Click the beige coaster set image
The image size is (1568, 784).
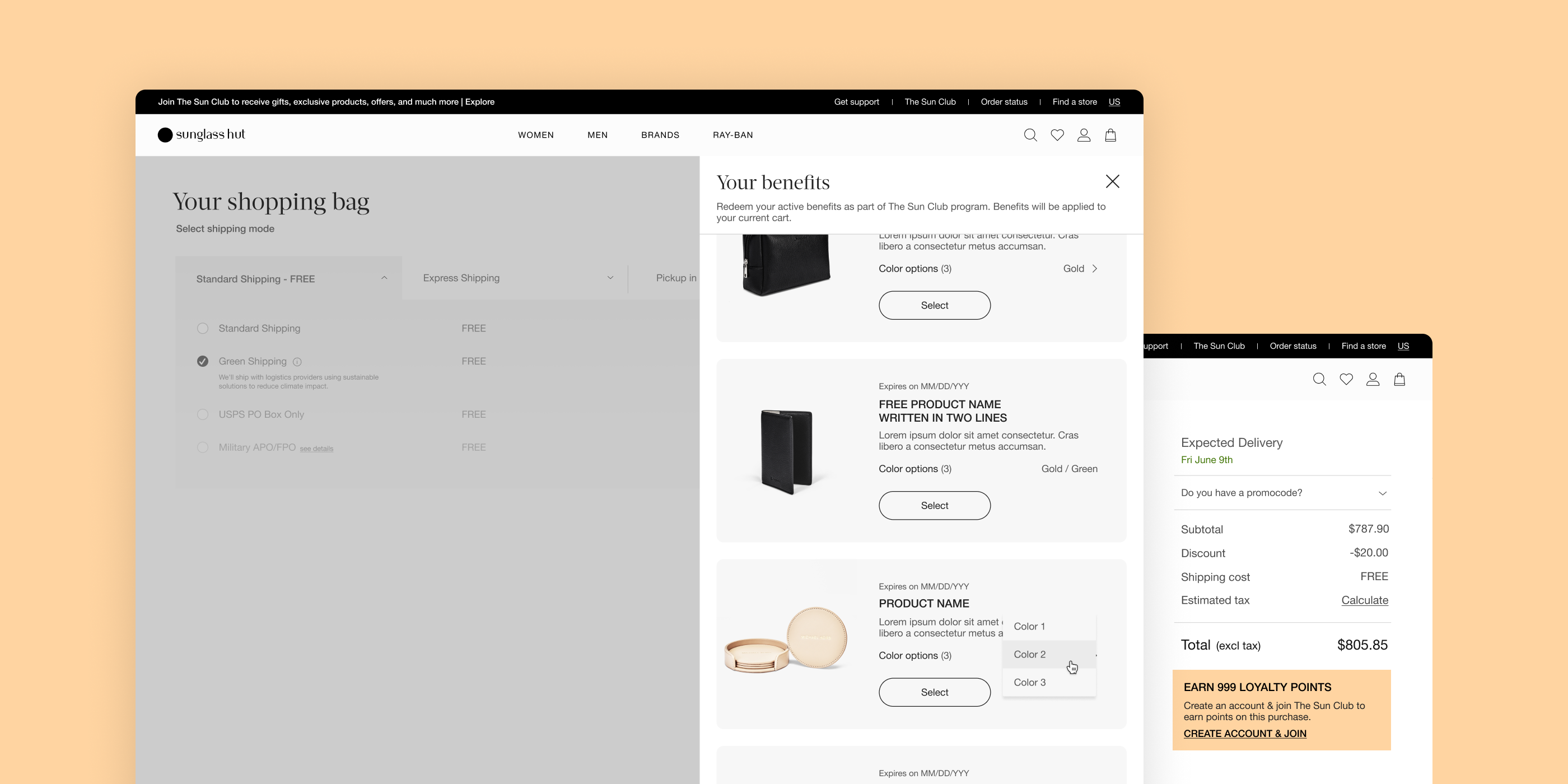pyautogui.click(x=786, y=639)
